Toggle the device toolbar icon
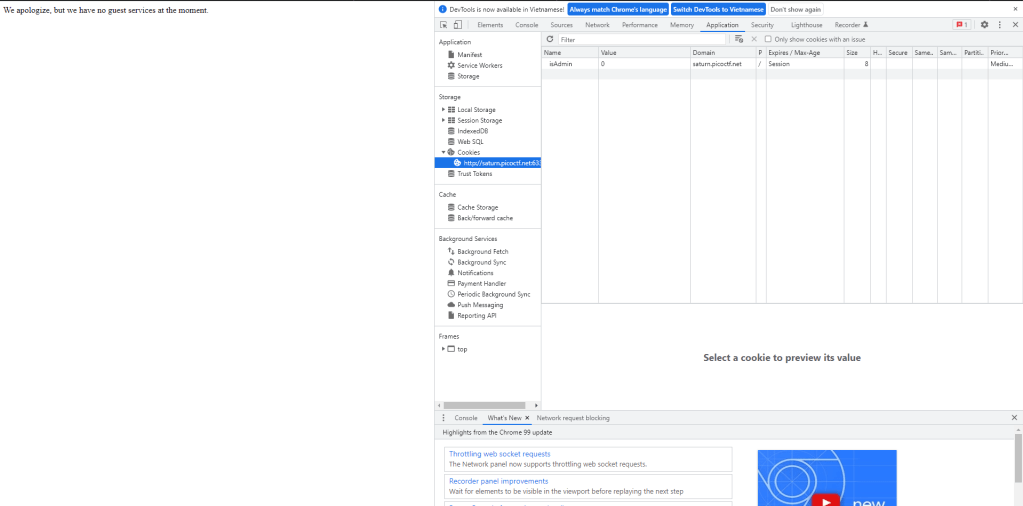Image resolution: width=1023 pixels, height=506 pixels. pos(458,24)
